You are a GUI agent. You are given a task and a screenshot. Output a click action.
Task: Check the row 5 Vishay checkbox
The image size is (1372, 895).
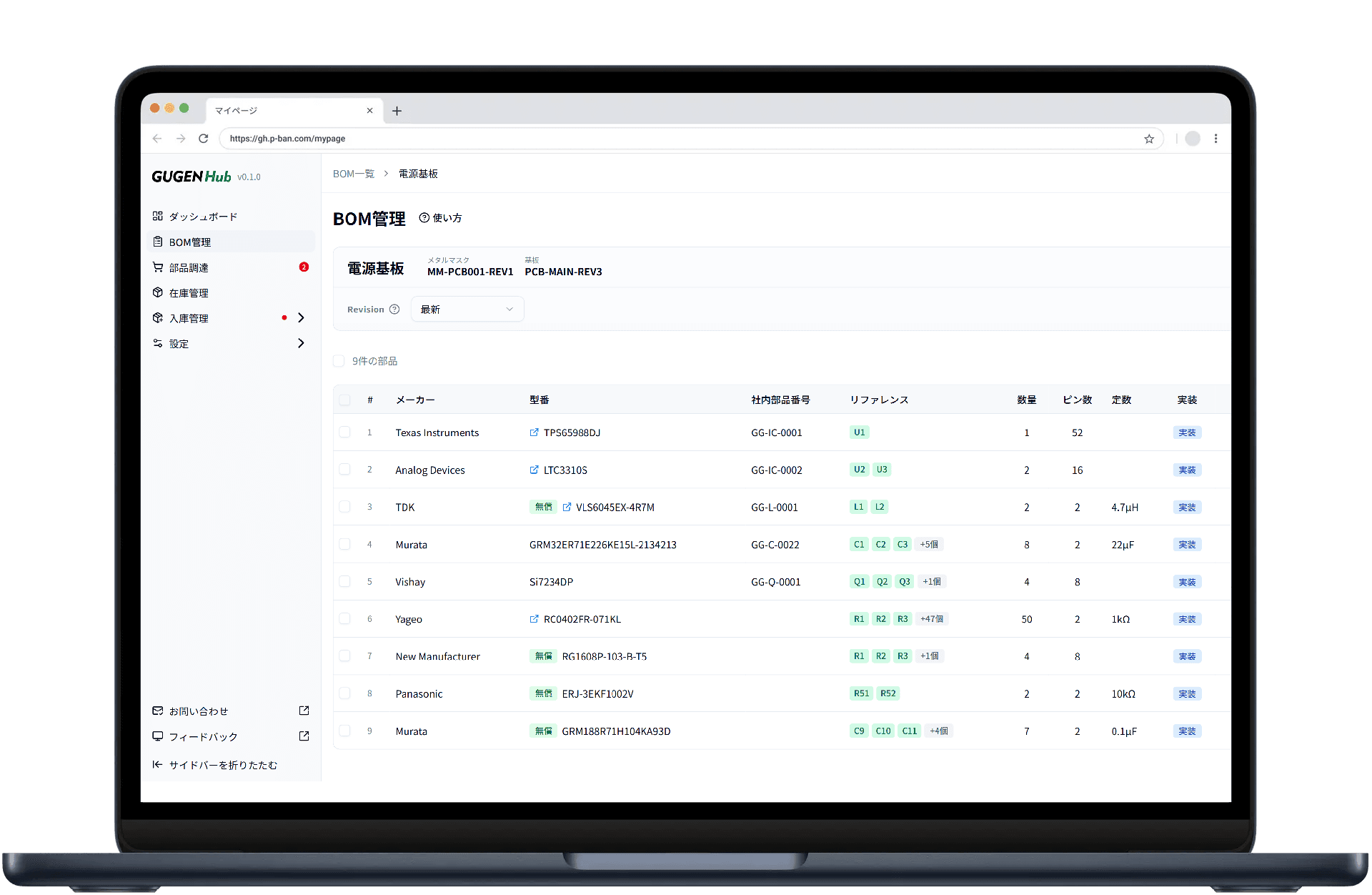[345, 582]
